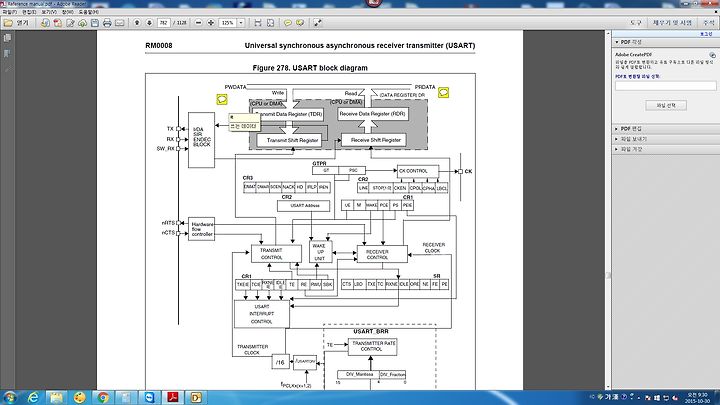Screen dimensions: 720x405
Task: Open the 도움말 menu
Action: (x=88, y=12)
